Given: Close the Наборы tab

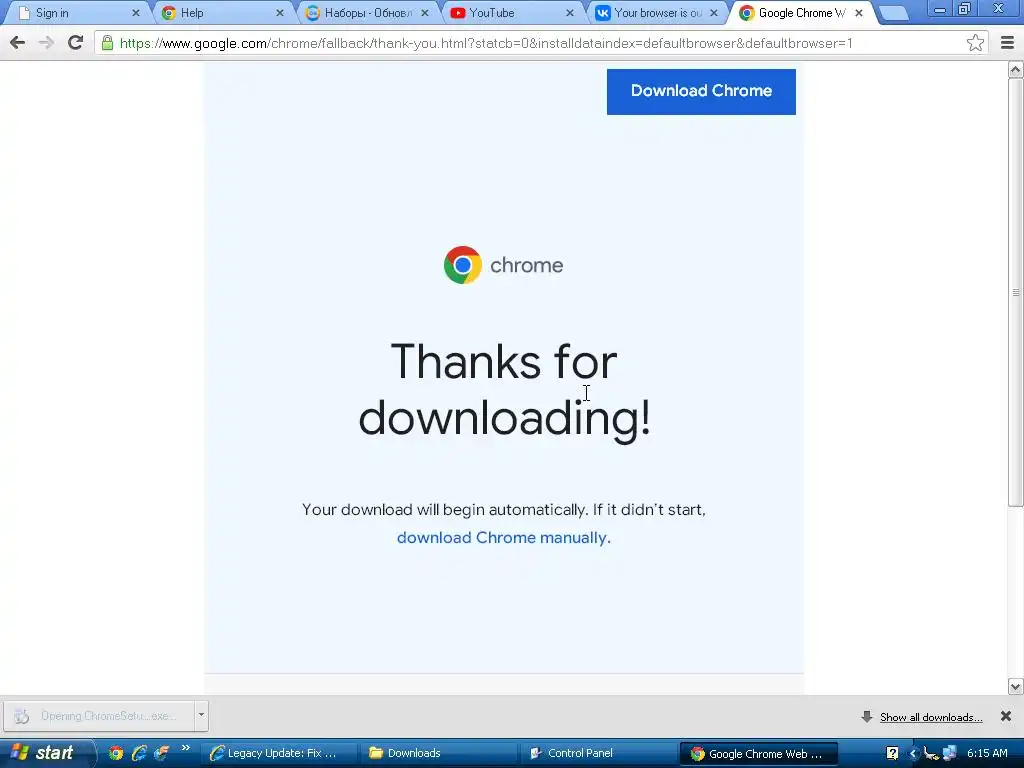Looking at the screenshot, I should (x=424, y=13).
